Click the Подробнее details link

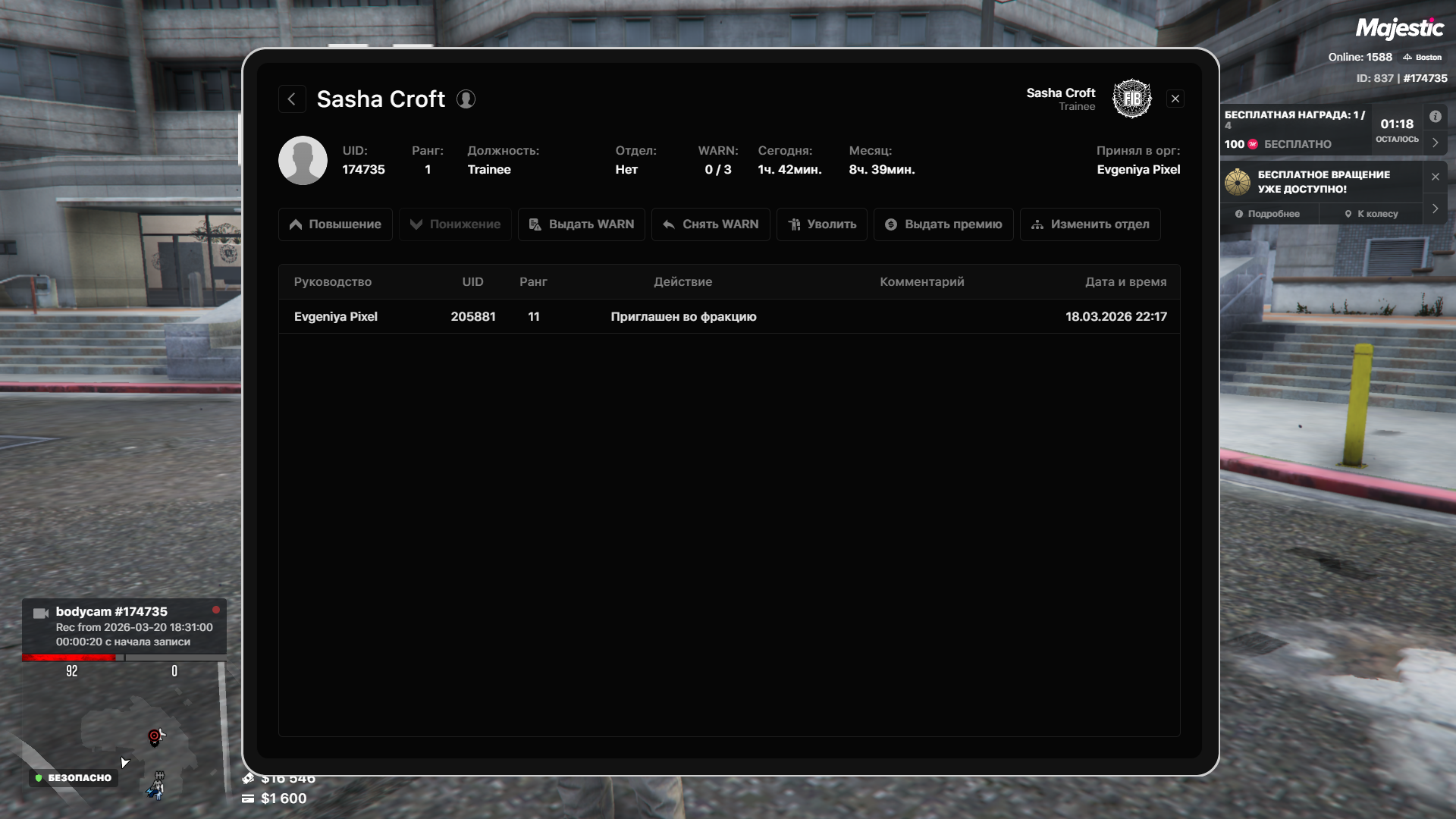1267,214
